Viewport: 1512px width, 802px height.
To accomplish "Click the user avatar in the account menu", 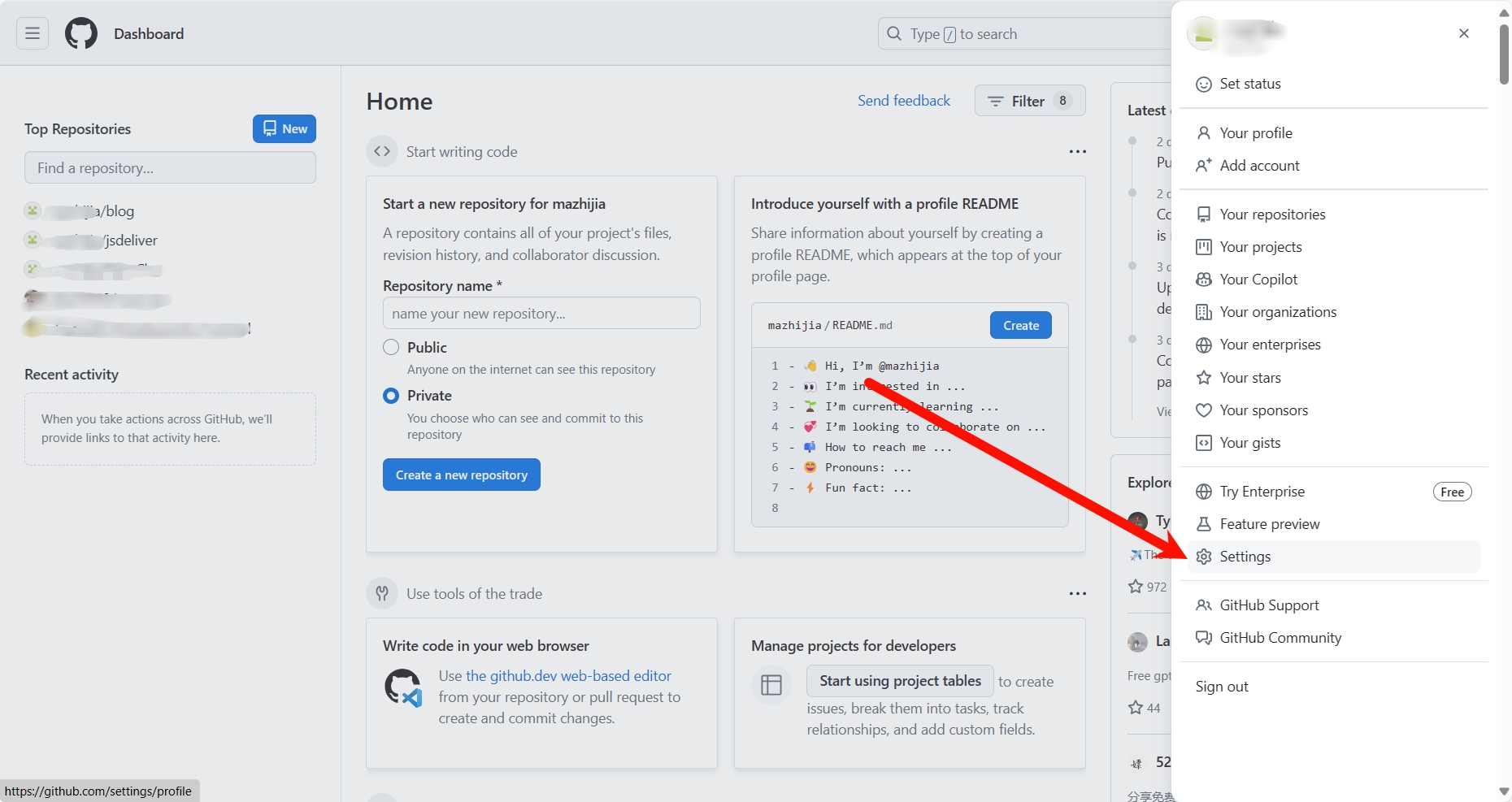I will coord(1203,33).
